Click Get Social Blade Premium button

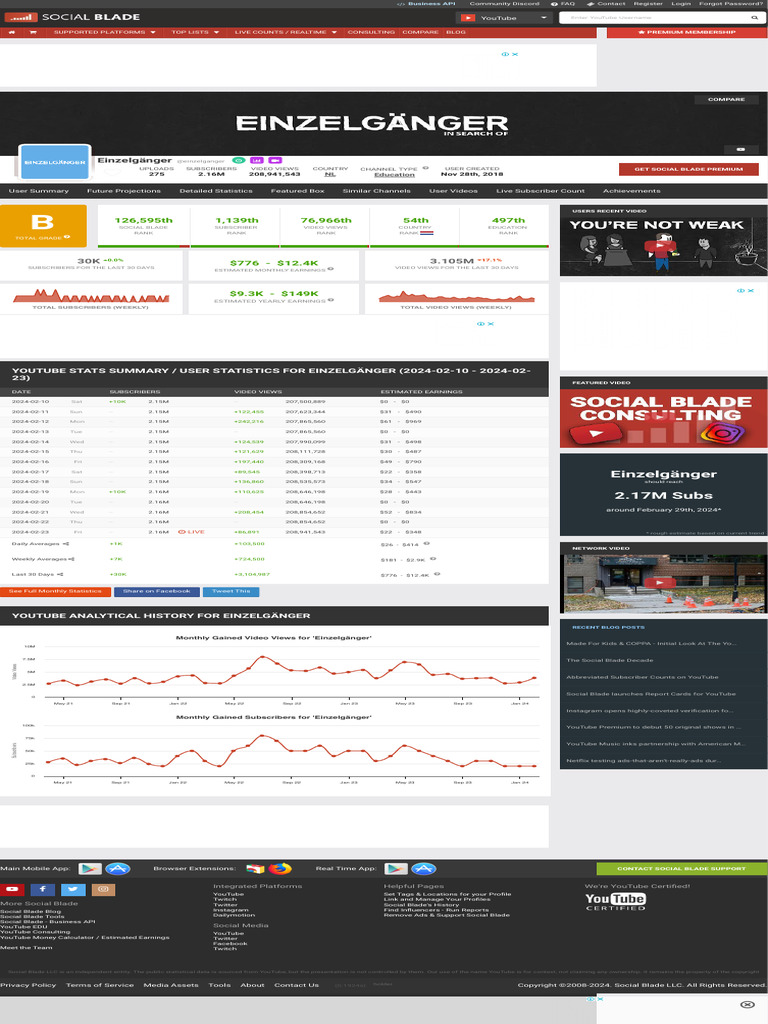[x=688, y=169]
